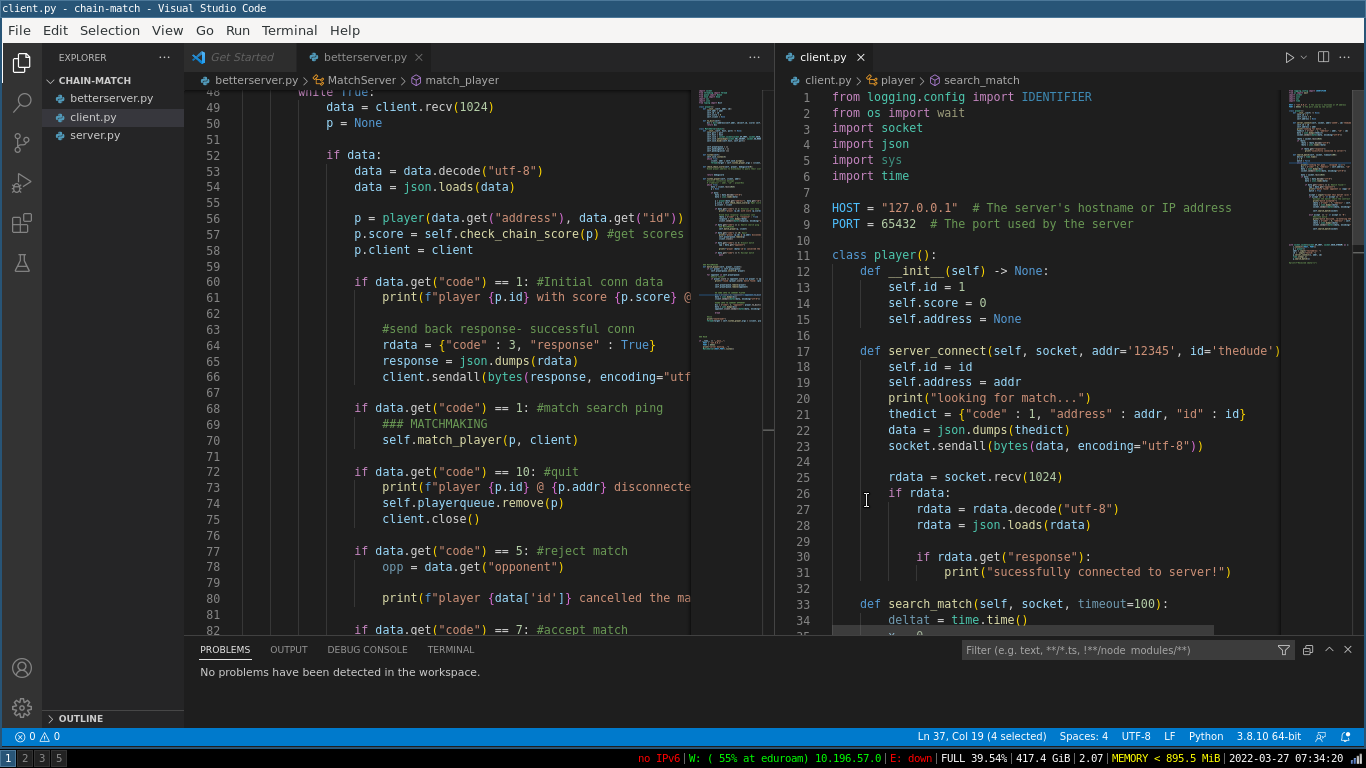1366x768 pixels.
Task: Open the Source Control view
Action: click(x=21, y=143)
